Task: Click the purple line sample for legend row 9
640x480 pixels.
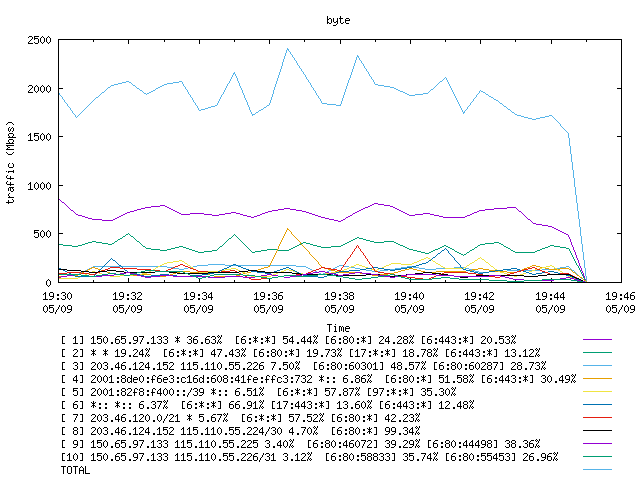Action: (597, 444)
